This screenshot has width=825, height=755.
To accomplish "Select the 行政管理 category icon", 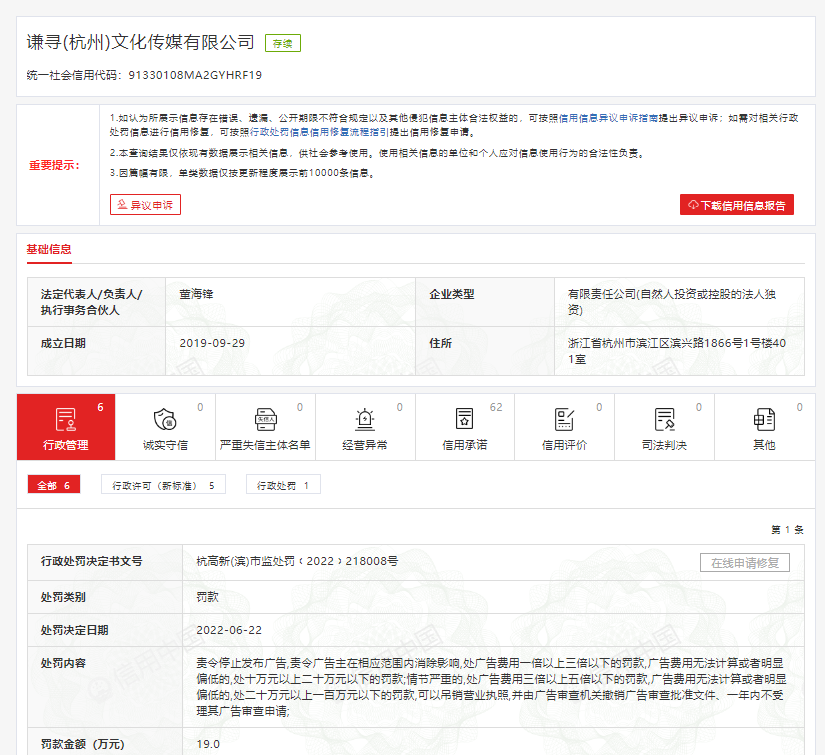I will (65, 420).
